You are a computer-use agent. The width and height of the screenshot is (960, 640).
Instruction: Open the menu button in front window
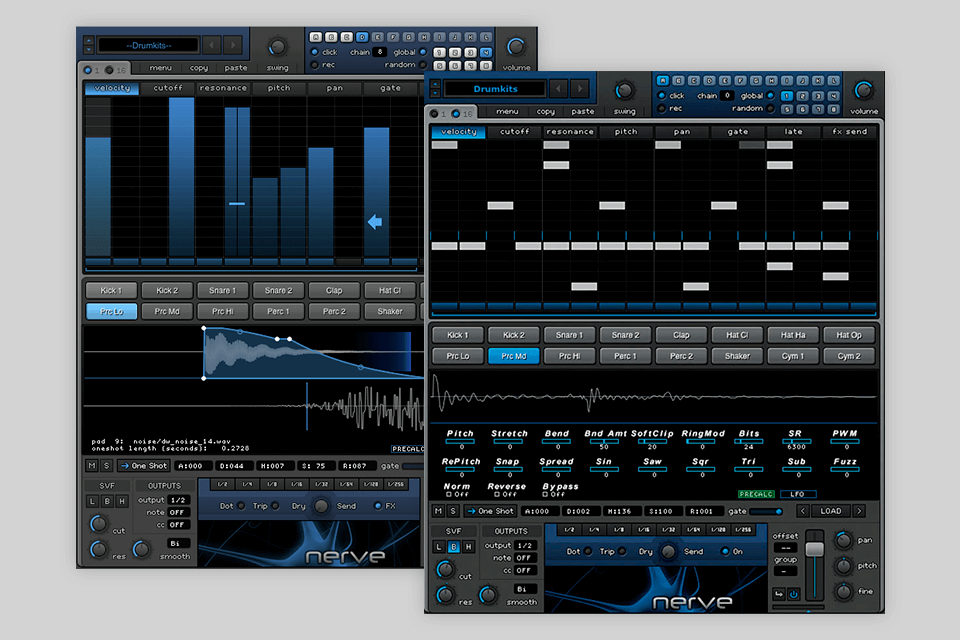click(507, 111)
